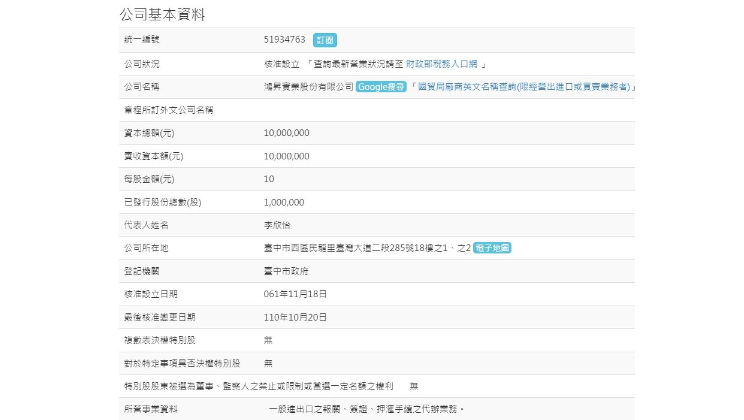Click the 統一編號 row label
This screenshot has height=420, width=744.
point(142,40)
